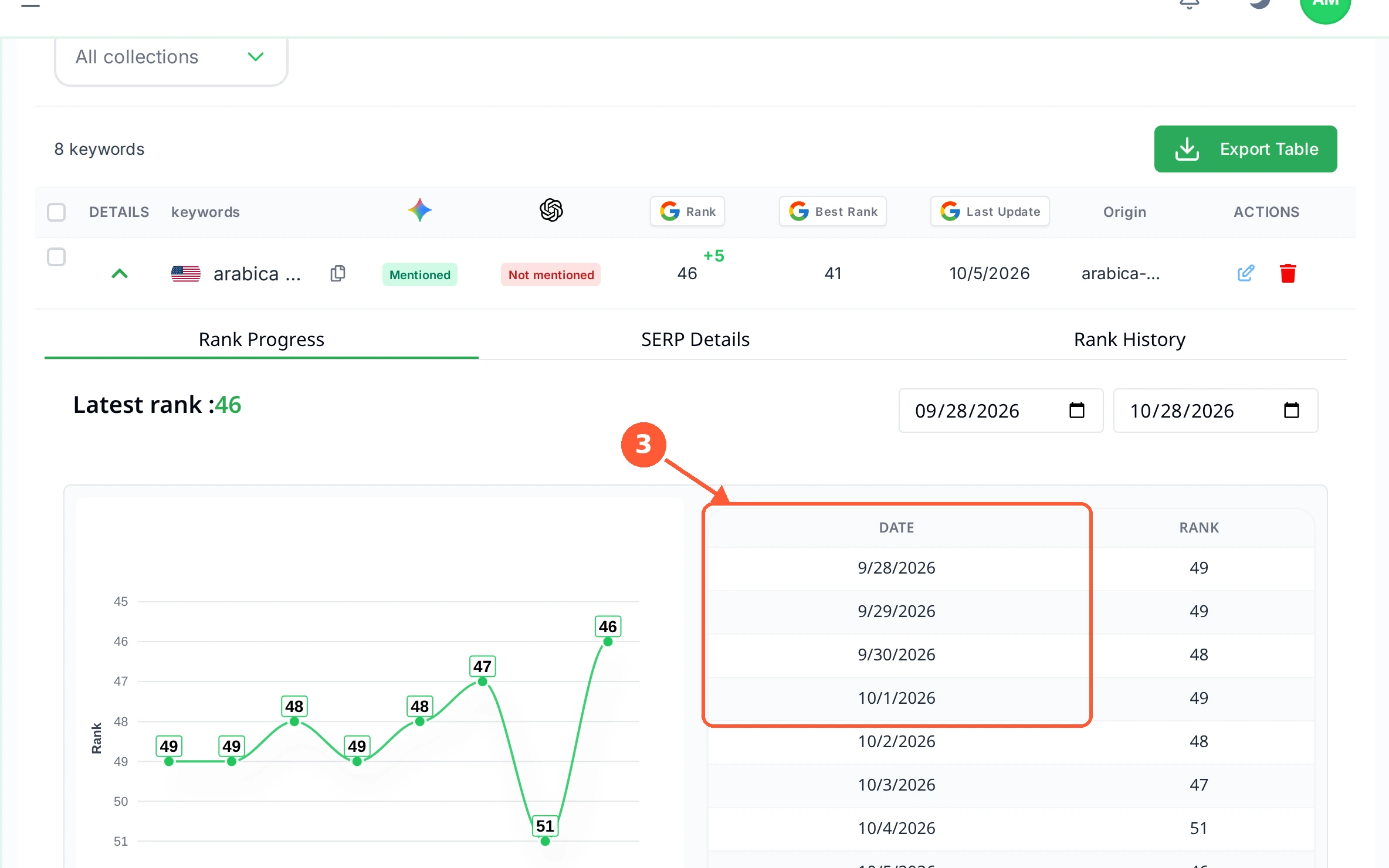The image size is (1389, 868).
Task: Check the arabica keyword row checkbox
Action: [x=56, y=257]
